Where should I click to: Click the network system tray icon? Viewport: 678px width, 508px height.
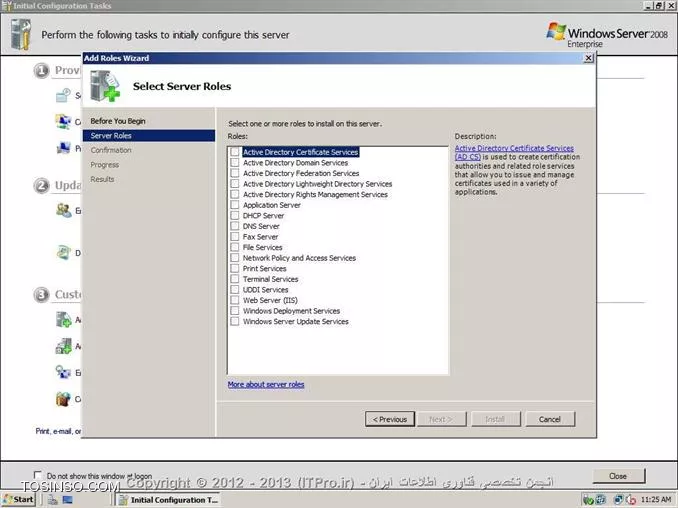click(619, 500)
